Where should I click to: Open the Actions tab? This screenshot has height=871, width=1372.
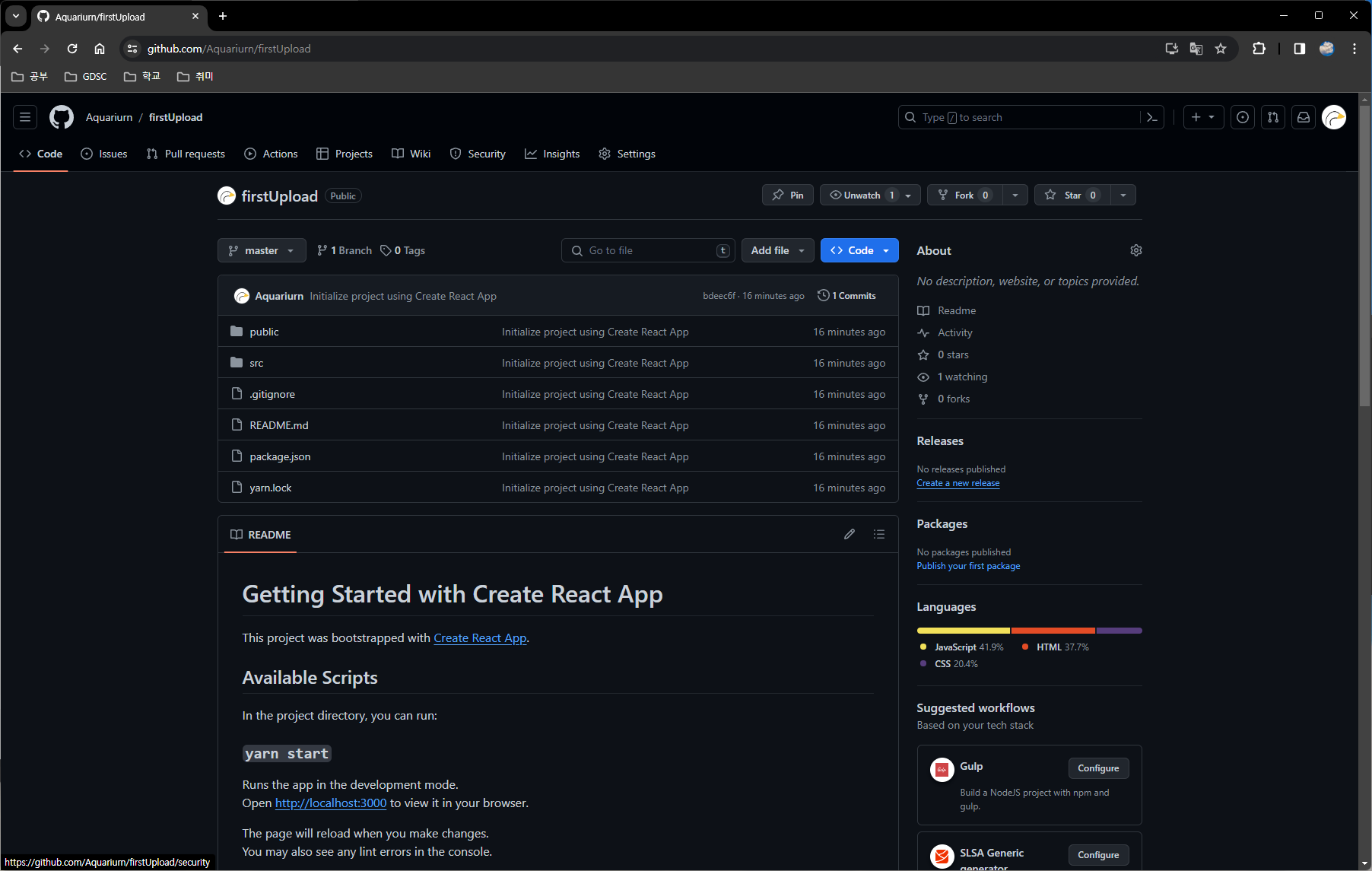271,154
